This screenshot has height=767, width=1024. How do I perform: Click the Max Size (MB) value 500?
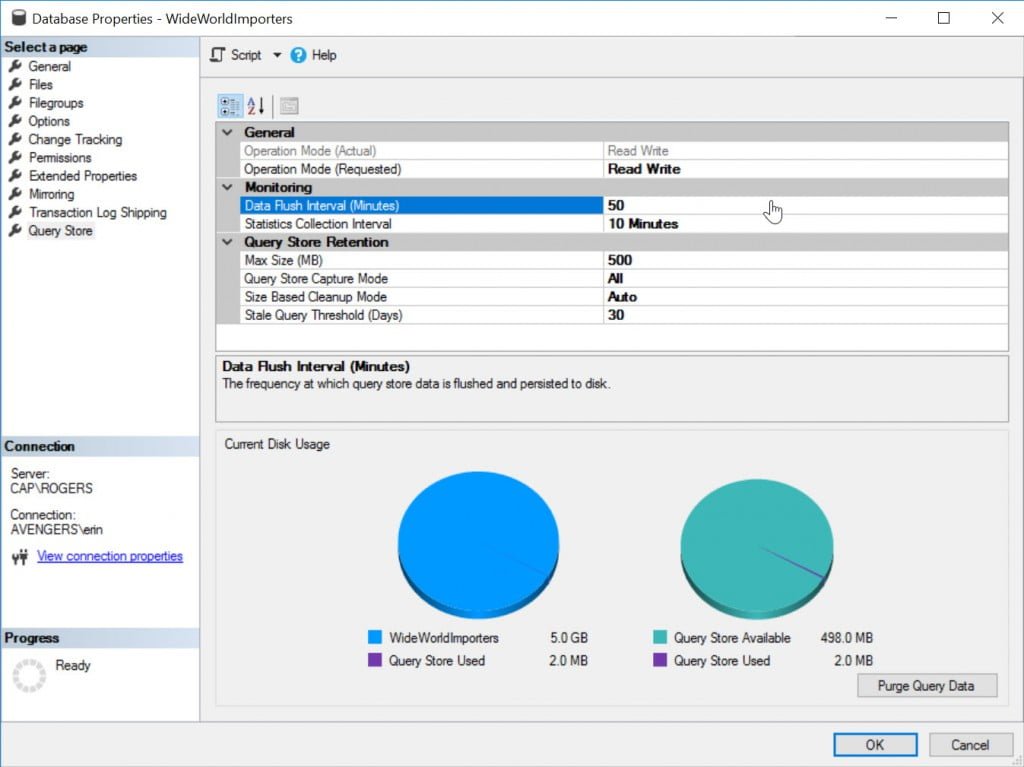806,260
